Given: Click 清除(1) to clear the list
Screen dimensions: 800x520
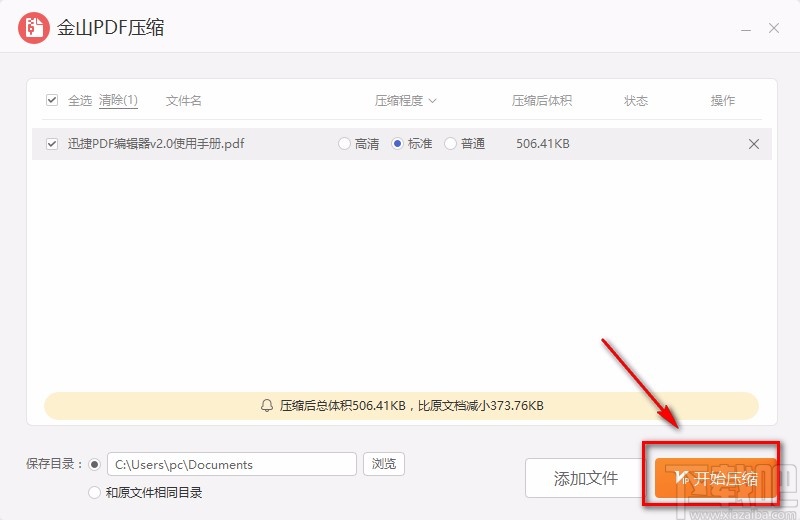Looking at the screenshot, I should point(118,100).
